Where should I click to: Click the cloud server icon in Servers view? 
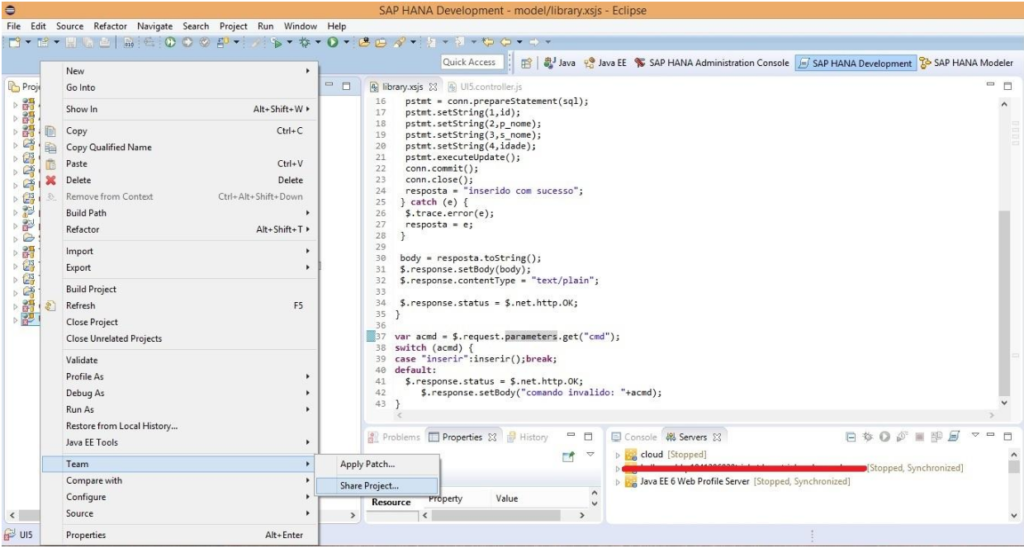tap(632, 454)
